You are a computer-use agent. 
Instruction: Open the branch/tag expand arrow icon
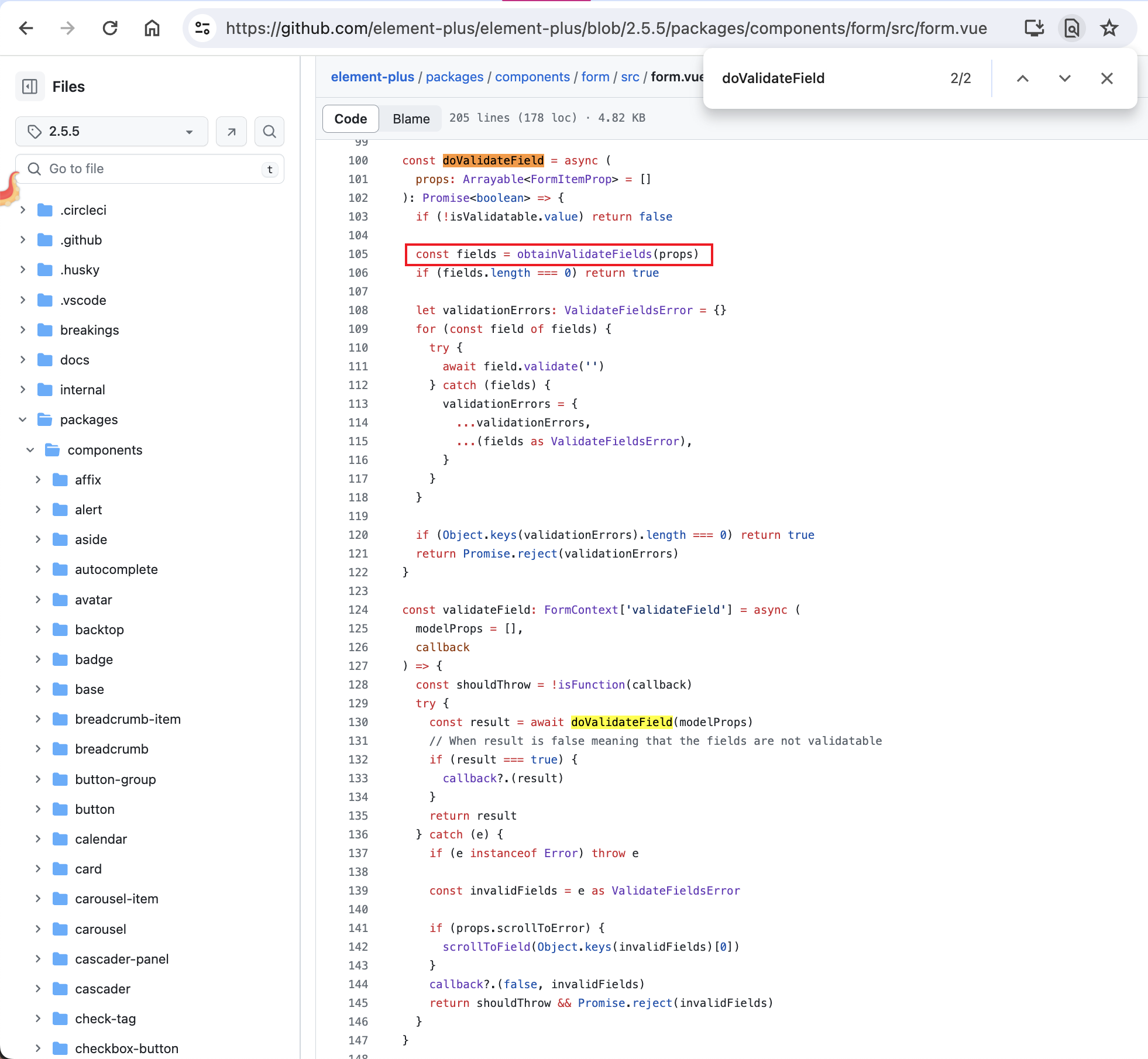(231, 132)
